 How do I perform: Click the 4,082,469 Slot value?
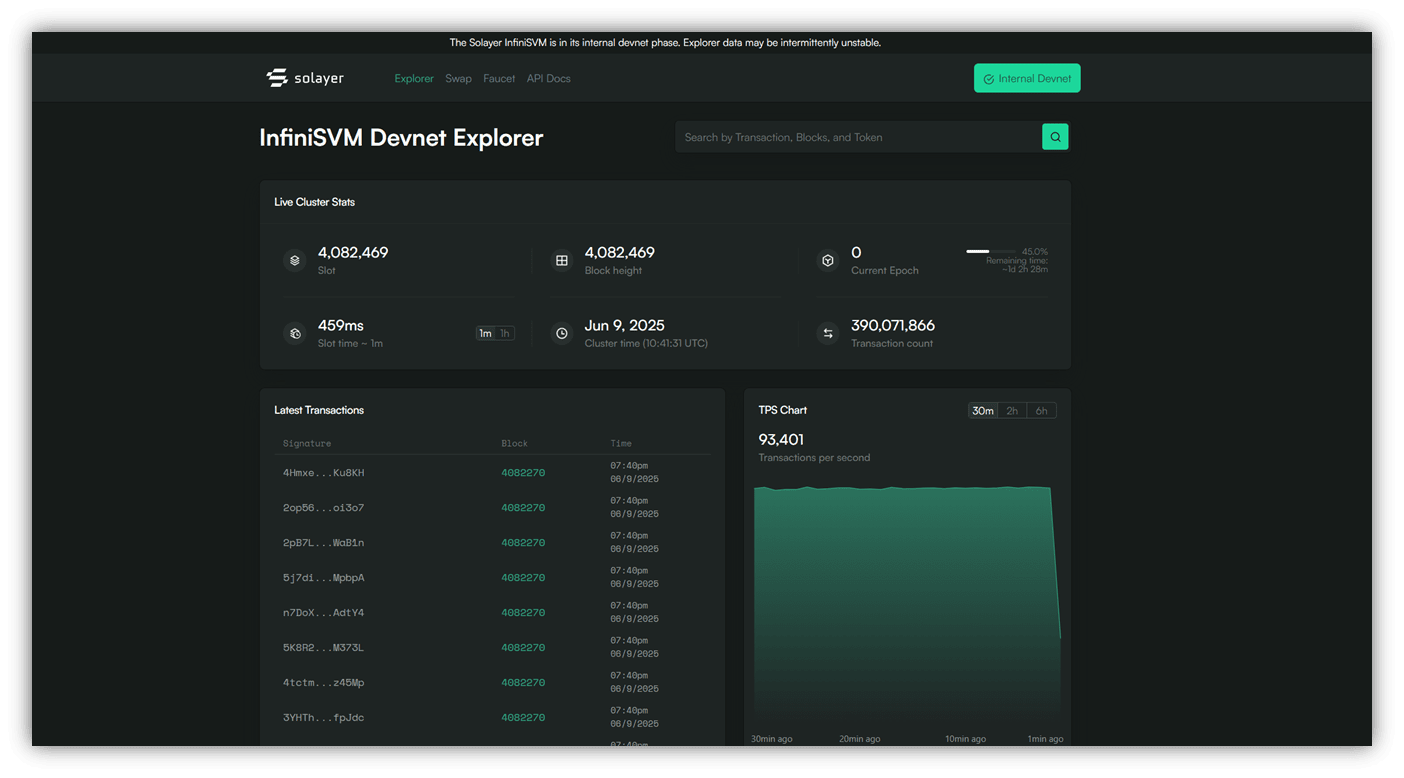tap(353, 253)
